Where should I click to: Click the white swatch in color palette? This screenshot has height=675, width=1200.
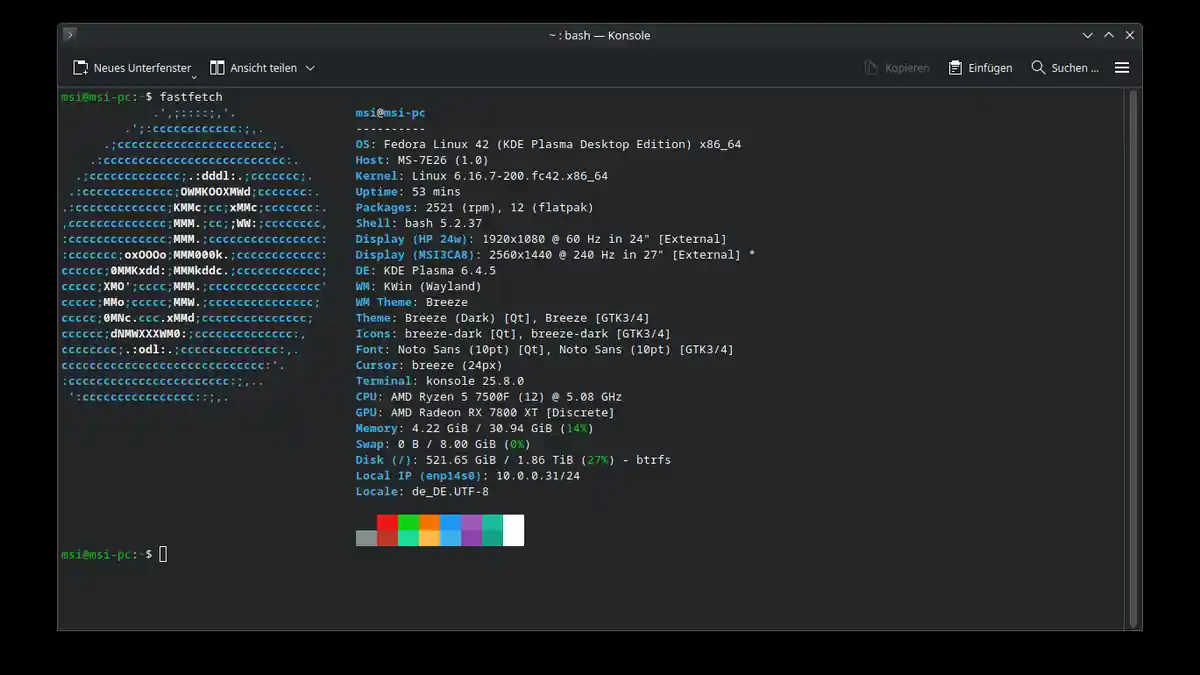(x=513, y=530)
